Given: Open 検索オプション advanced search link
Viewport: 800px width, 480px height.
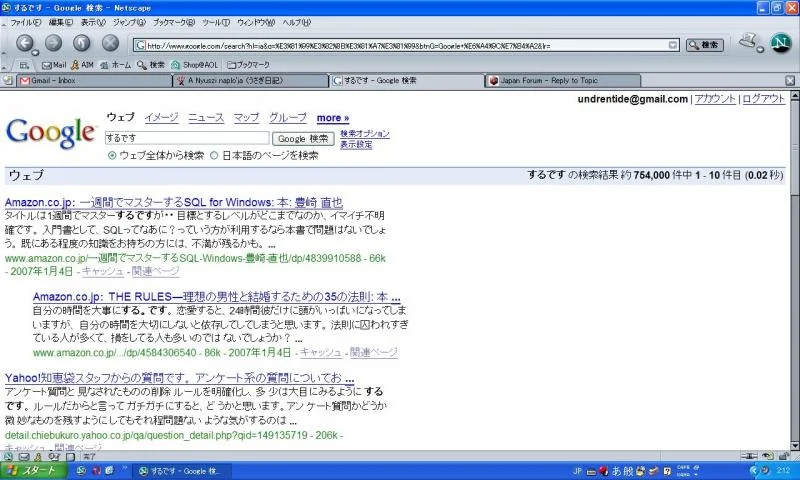Looking at the screenshot, I should click(365, 134).
